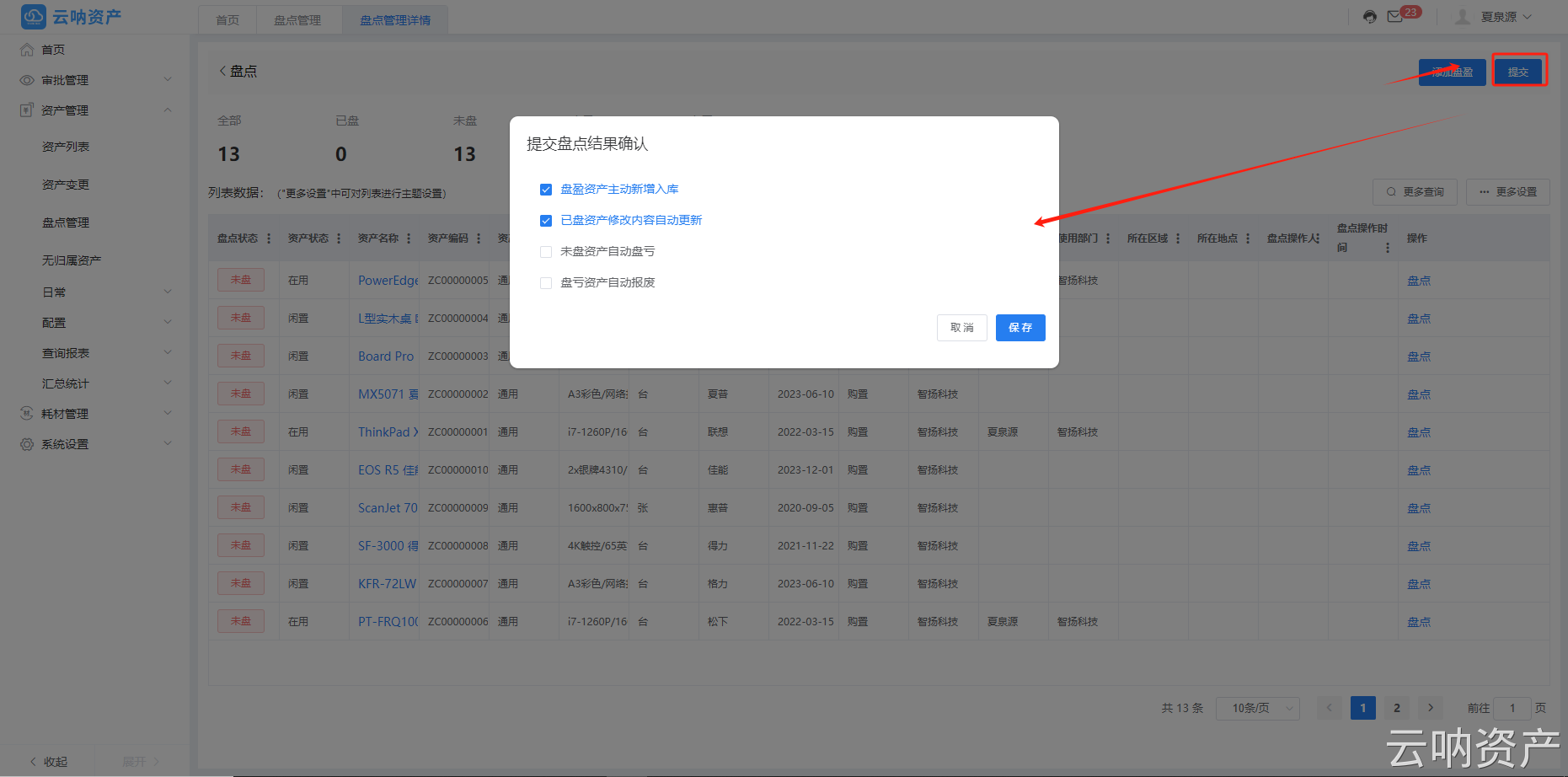1568x777 pixels.
Task: Switch to 首页 top tab
Action: click(227, 20)
